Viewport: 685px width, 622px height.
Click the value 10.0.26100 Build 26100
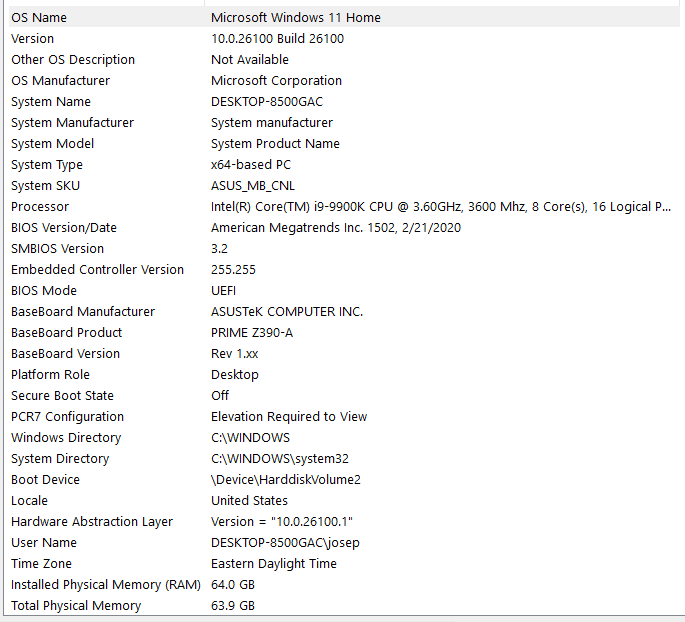[x=277, y=39]
